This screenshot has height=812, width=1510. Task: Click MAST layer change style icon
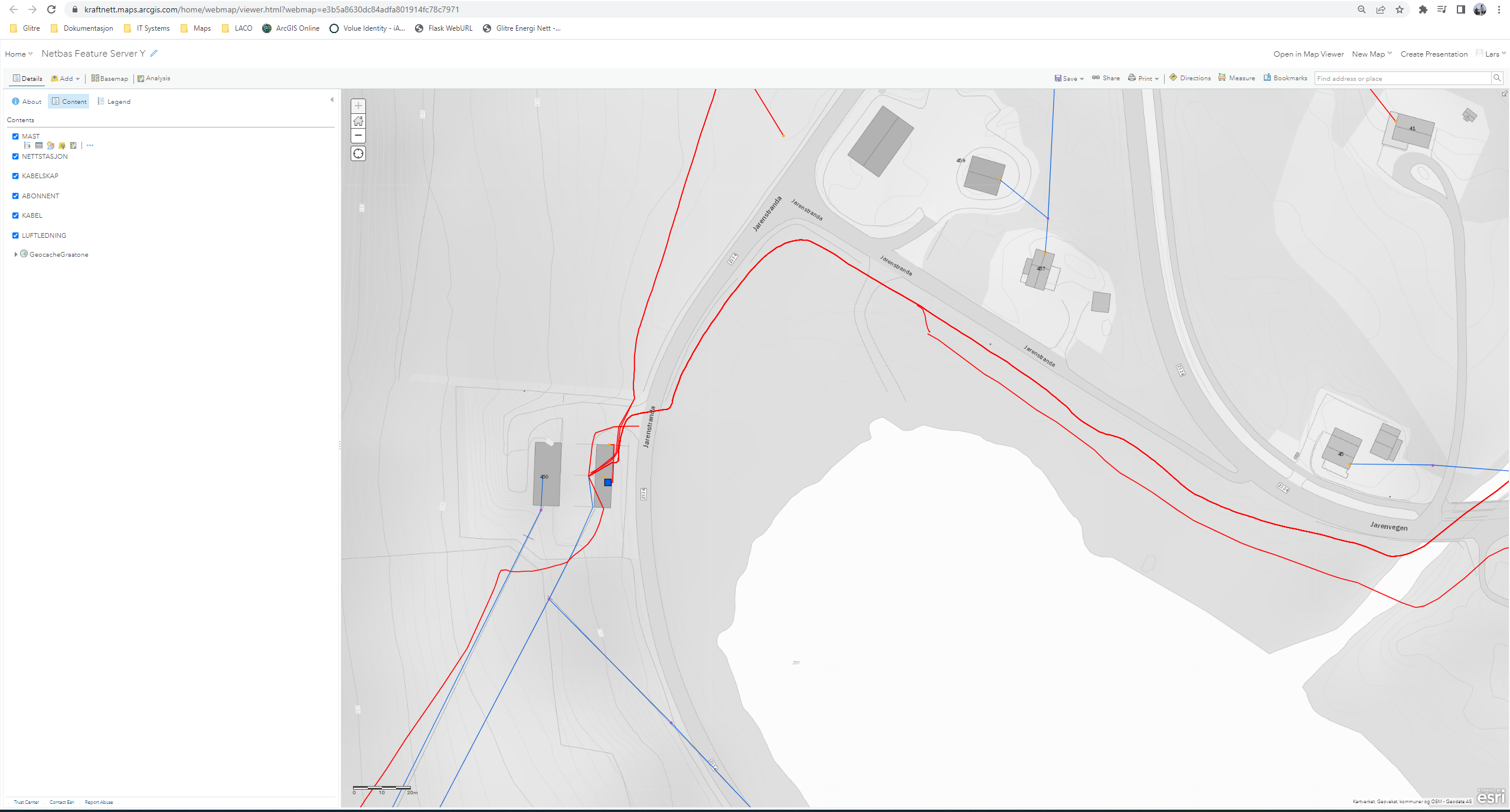50,145
